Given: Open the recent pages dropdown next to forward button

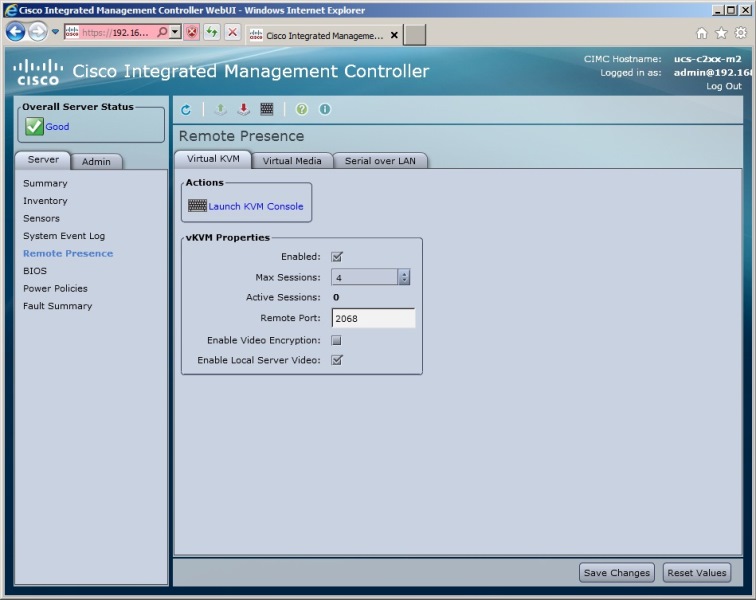Looking at the screenshot, I should pos(55,32).
